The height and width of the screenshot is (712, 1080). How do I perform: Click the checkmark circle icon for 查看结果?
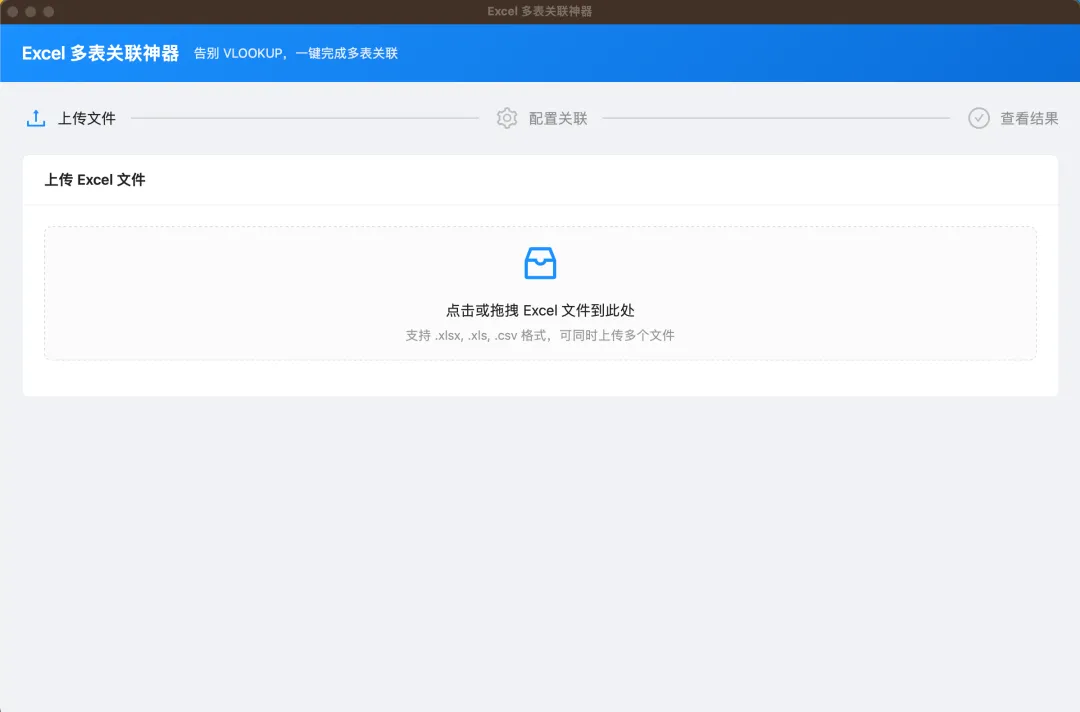979,118
